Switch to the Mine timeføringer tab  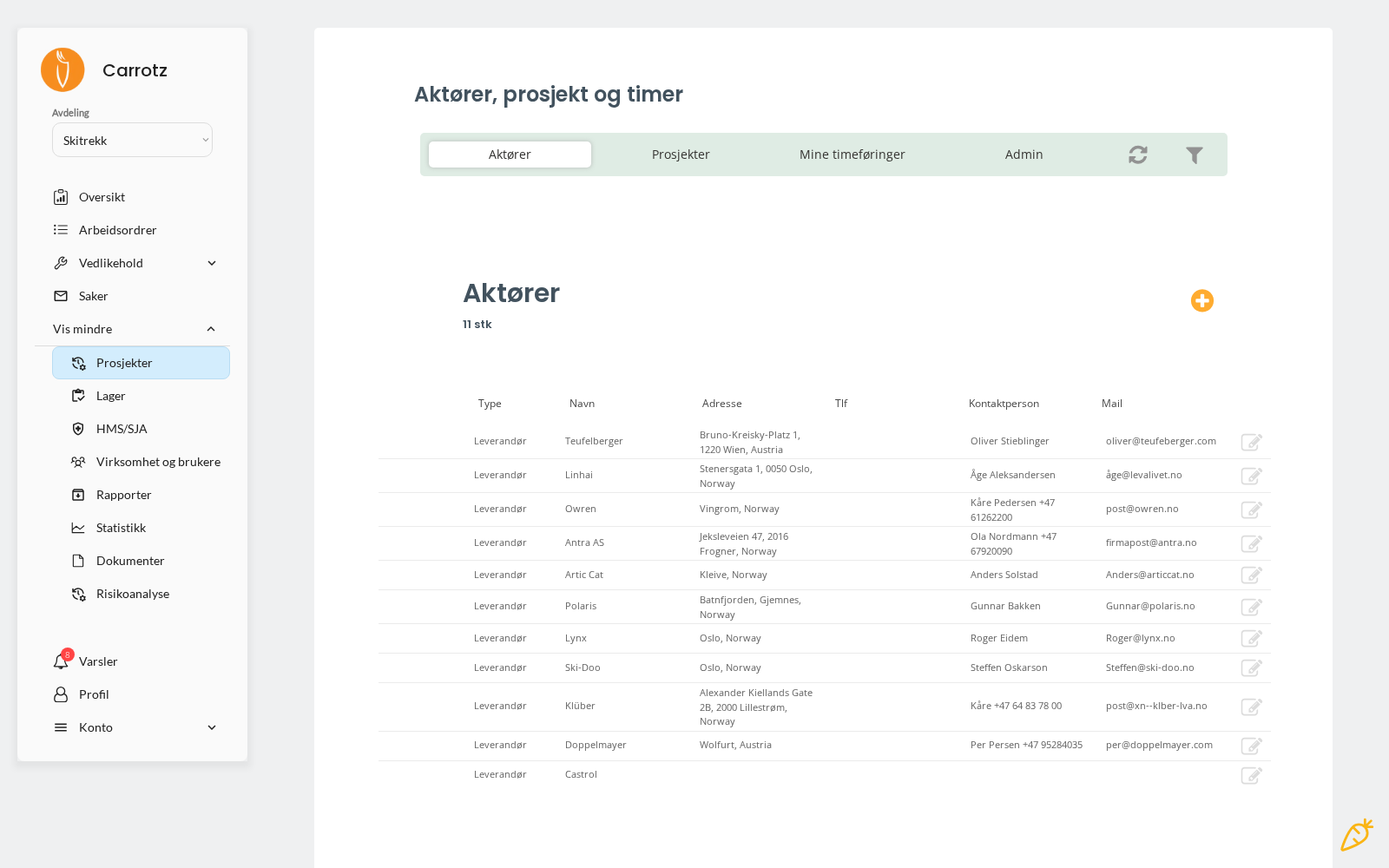pos(852,155)
